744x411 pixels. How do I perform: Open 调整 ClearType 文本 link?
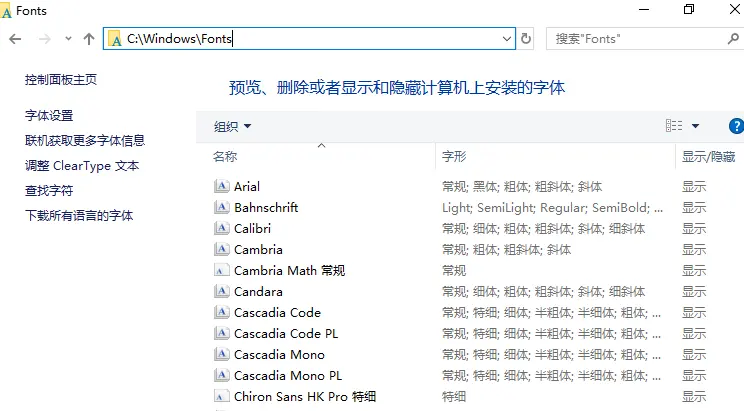(82, 166)
